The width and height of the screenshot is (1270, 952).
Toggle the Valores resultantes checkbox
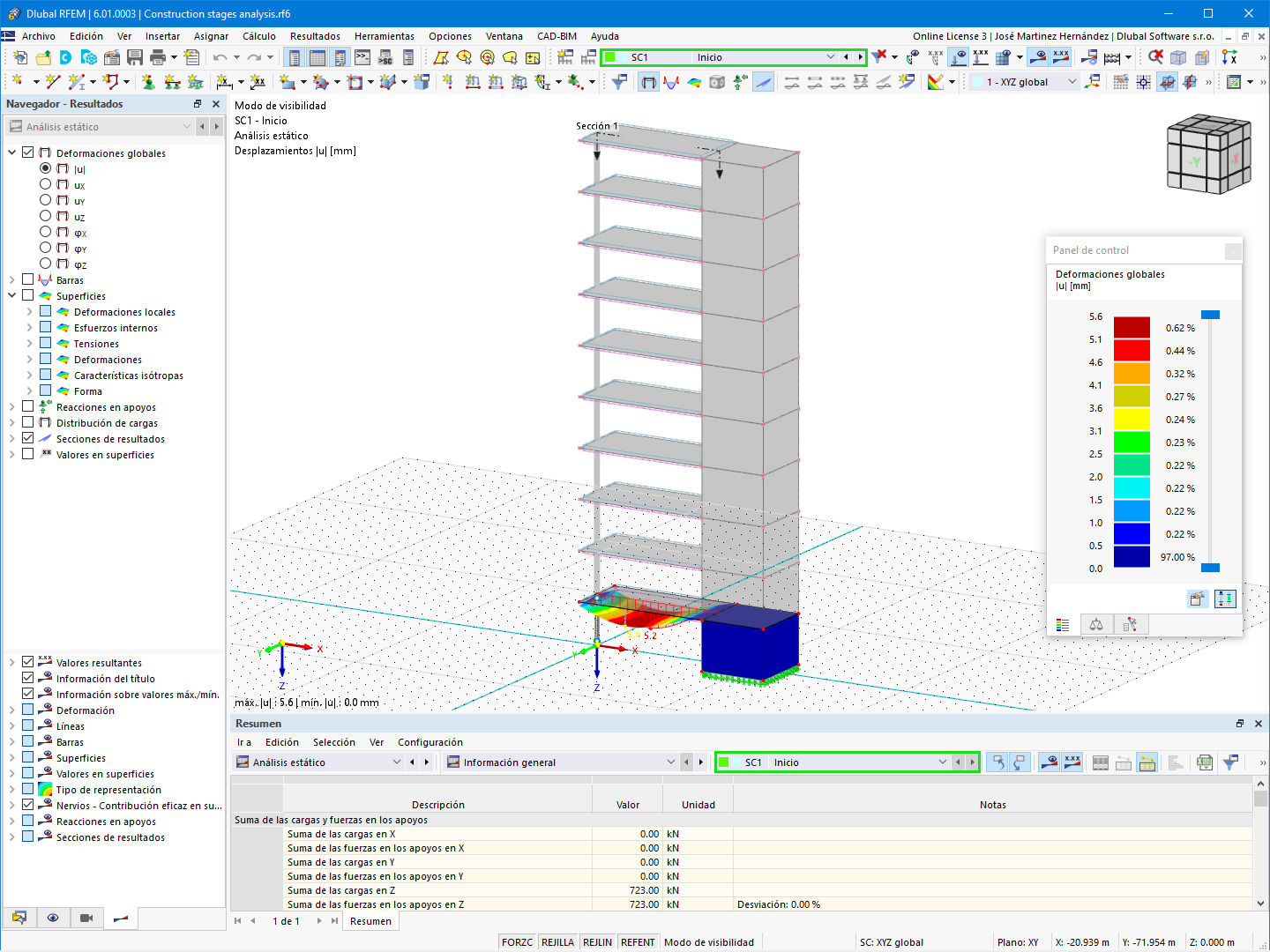(27, 662)
